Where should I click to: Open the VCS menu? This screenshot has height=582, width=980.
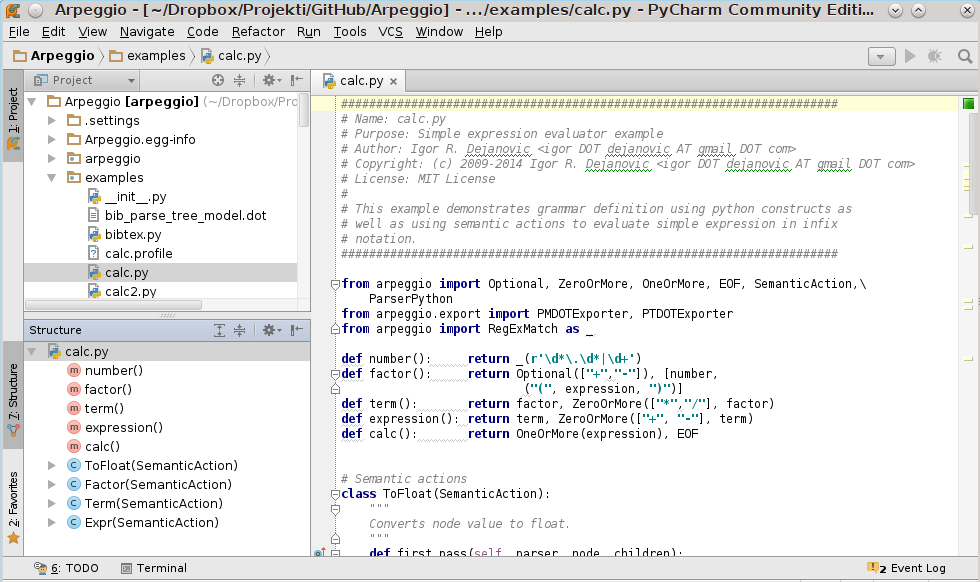pyautogui.click(x=390, y=32)
